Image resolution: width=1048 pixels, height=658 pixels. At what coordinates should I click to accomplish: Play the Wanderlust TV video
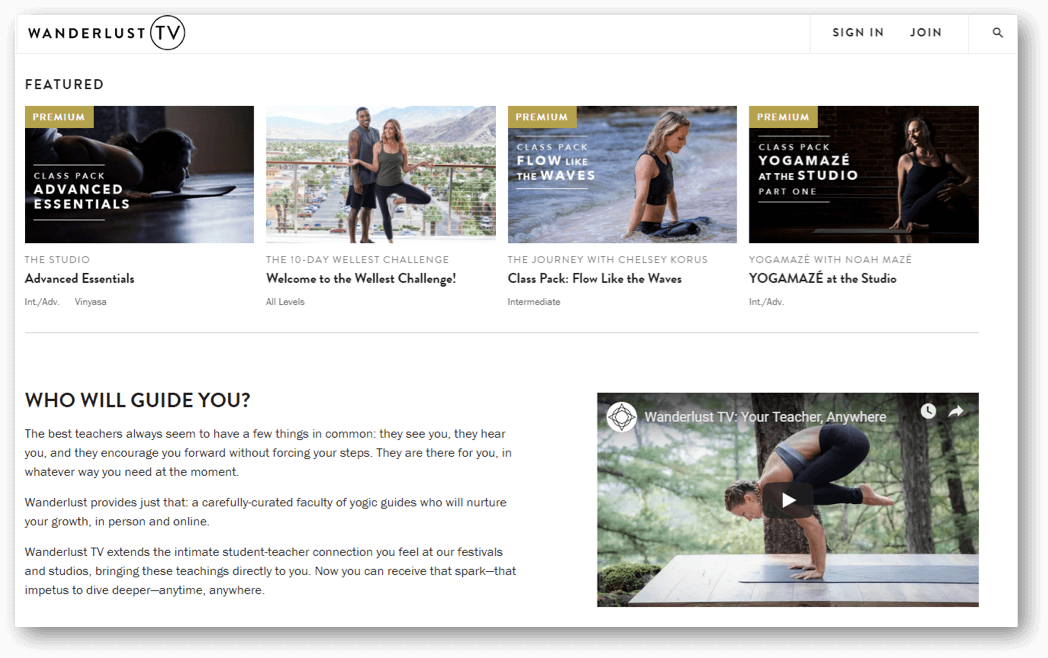(x=789, y=500)
